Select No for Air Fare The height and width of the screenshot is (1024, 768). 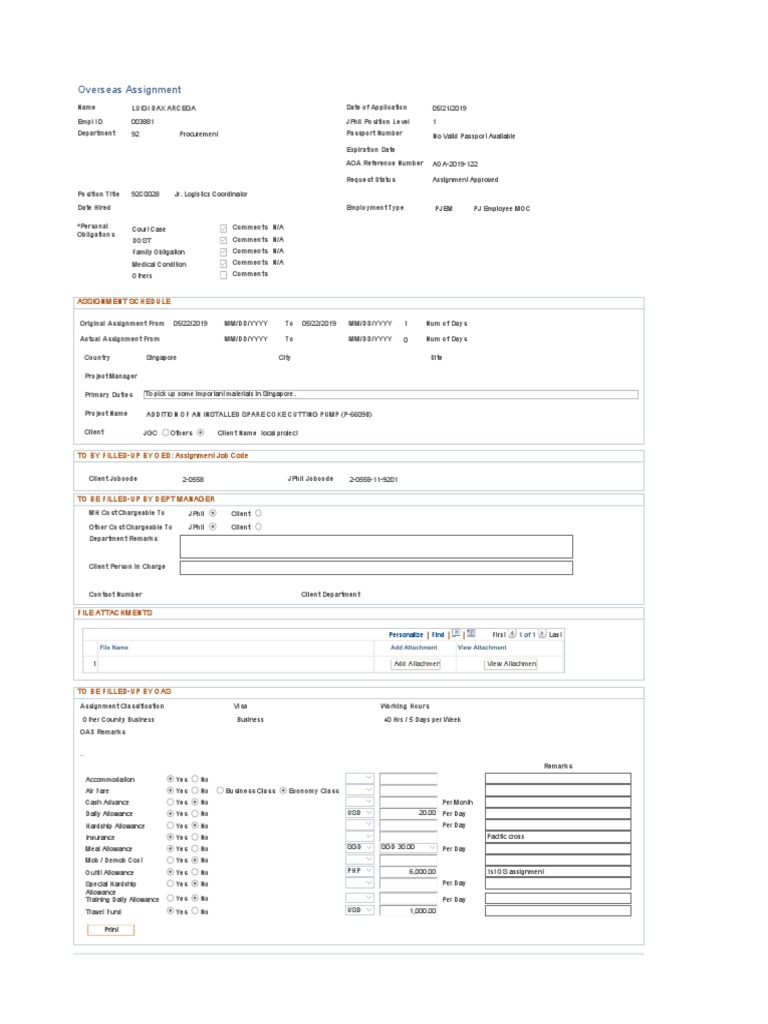click(x=195, y=790)
